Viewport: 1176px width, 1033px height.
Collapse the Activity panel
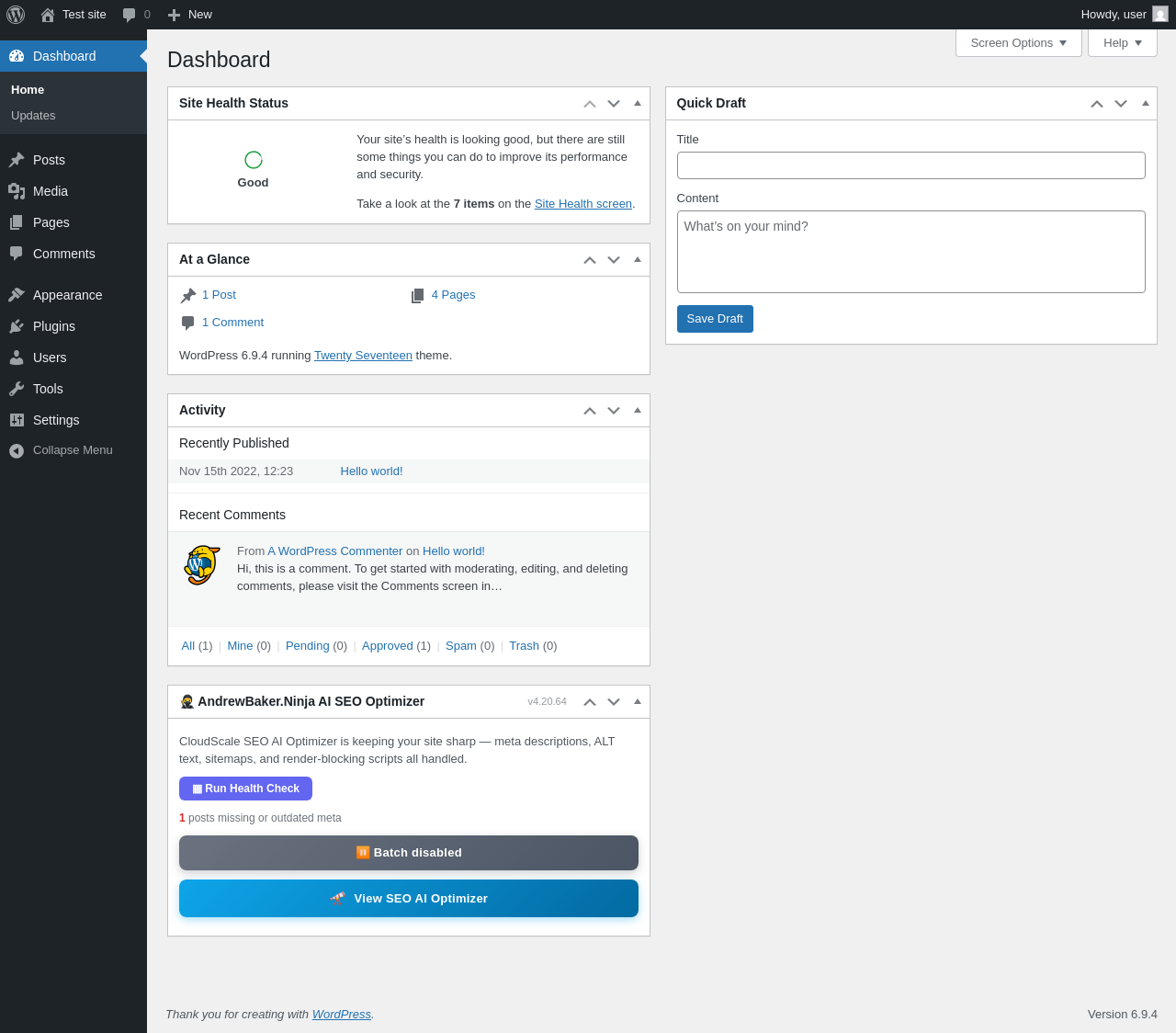[x=638, y=411]
